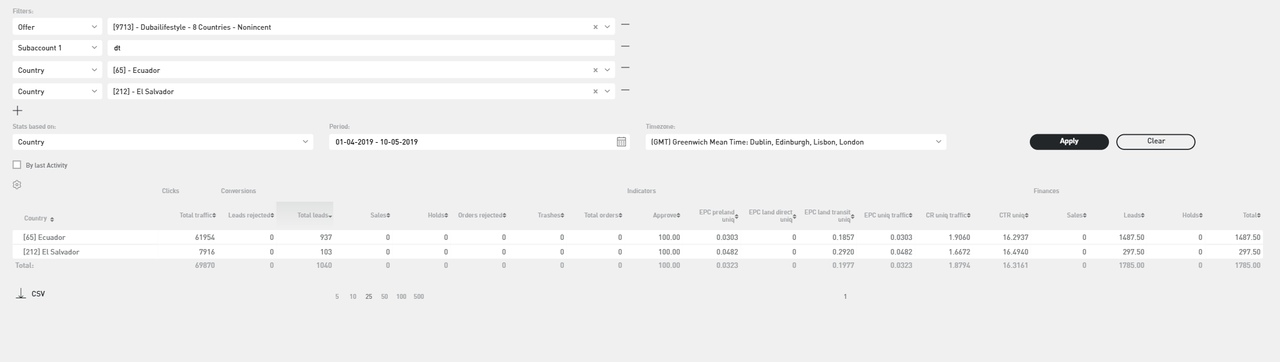Viewport: 1280px width, 362px height.
Task: Sort by Orders rejected column header
Action: click(482, 215)
